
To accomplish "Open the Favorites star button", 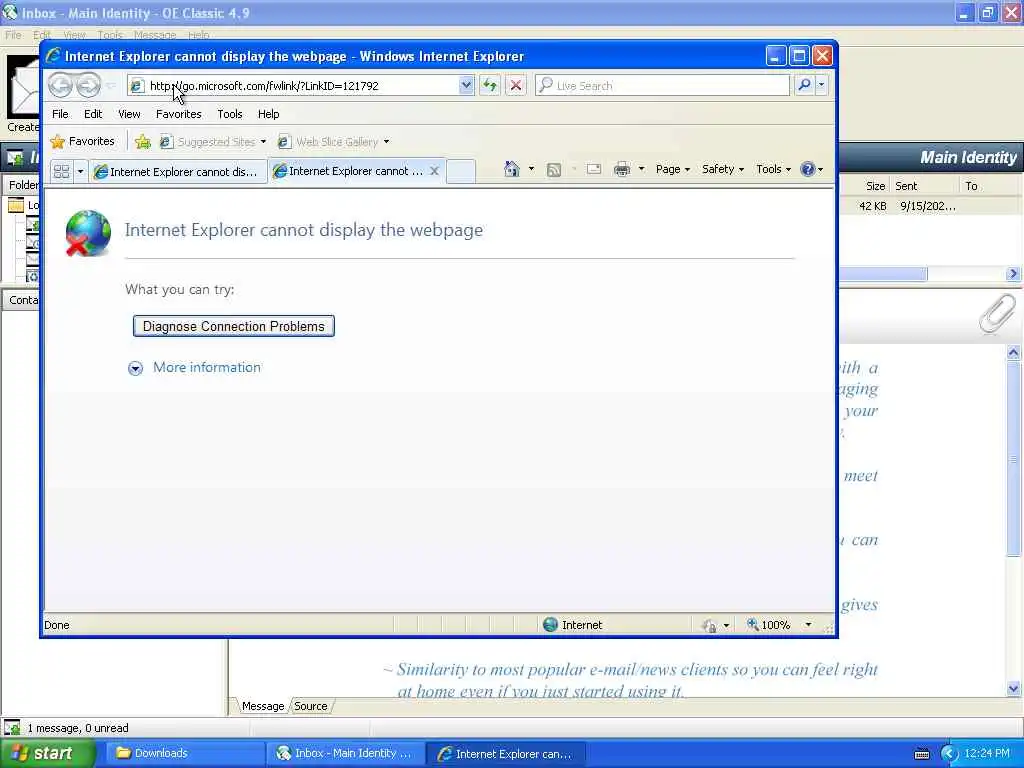I will (82, 141).
